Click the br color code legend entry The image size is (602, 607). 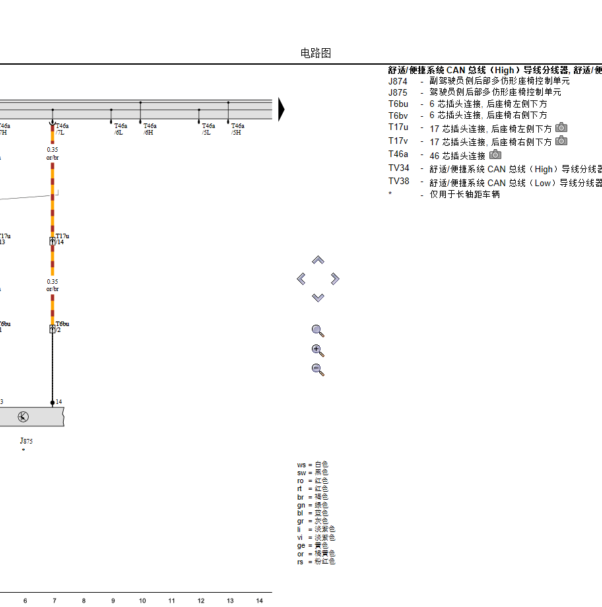click(312, 497)
